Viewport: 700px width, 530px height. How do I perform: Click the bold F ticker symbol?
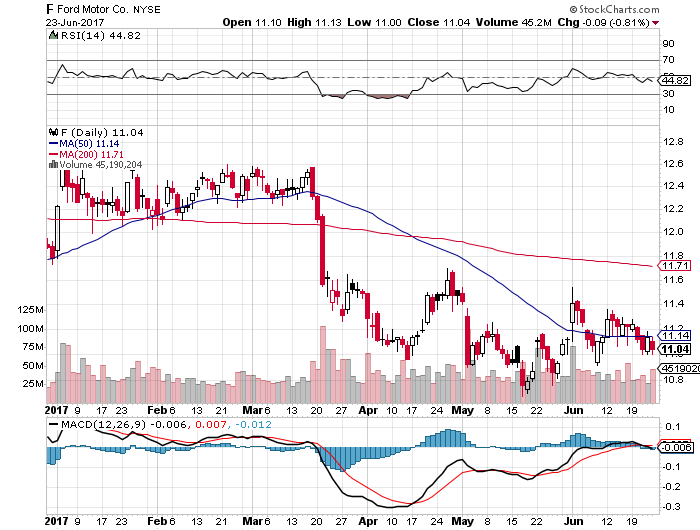pos(51,8)
